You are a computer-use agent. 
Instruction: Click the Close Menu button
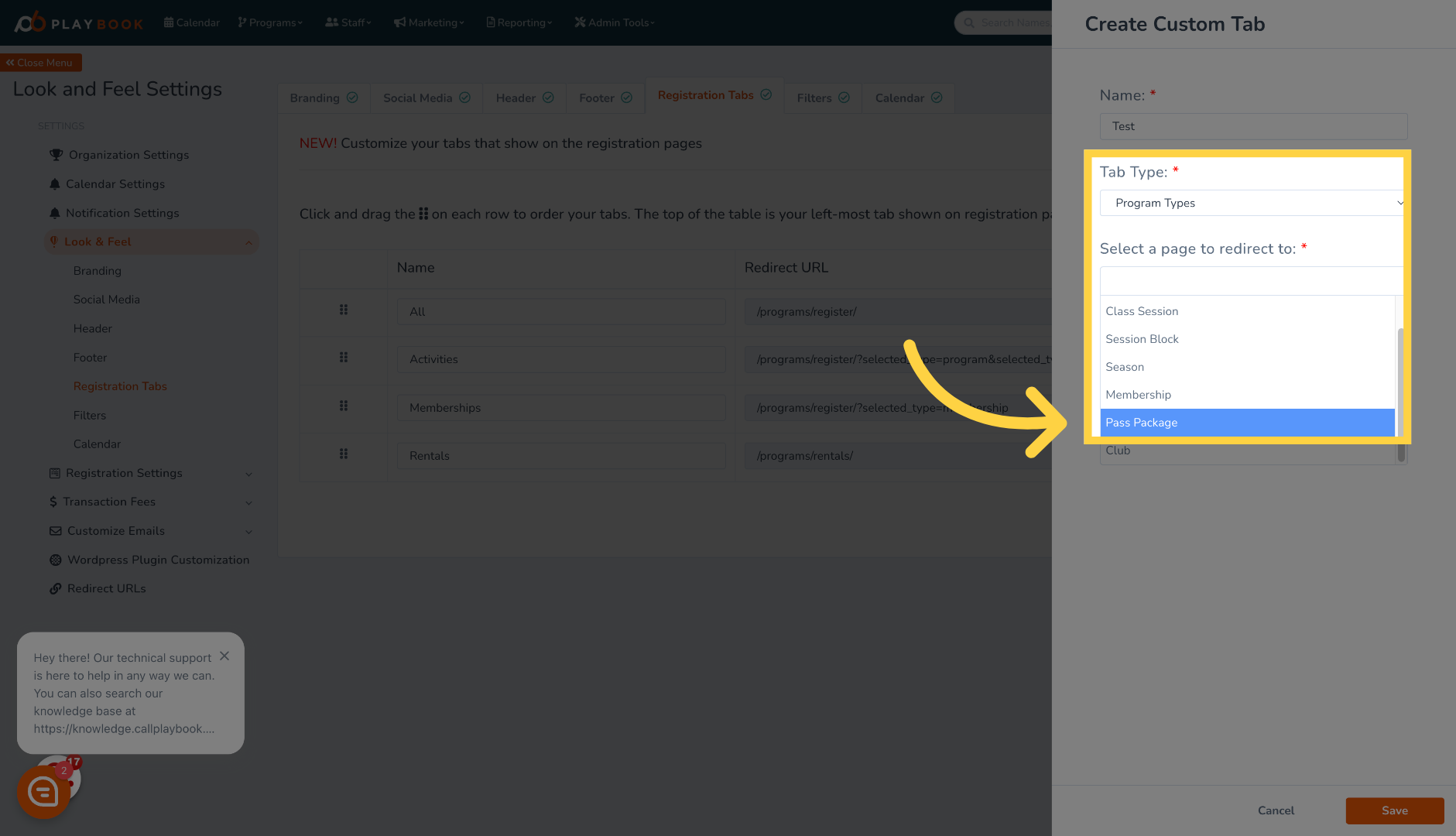click(x=41, y=62)
